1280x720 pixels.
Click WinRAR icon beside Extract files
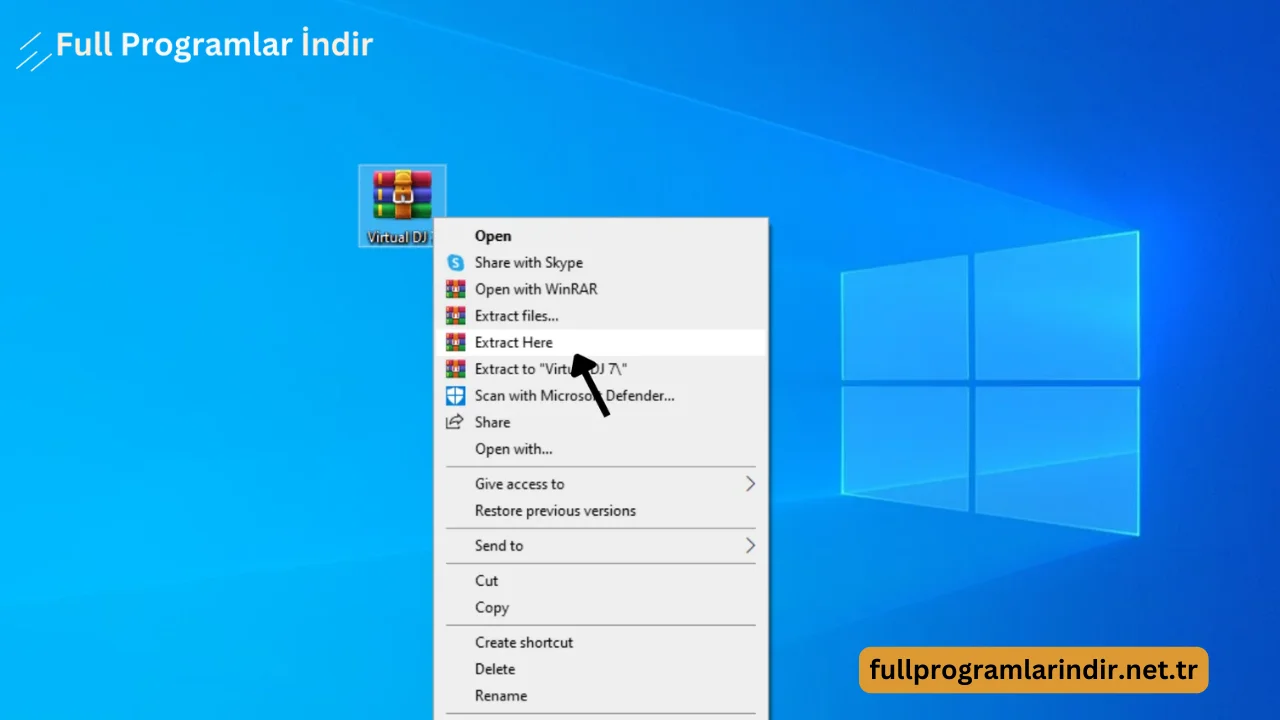(456, 316)
